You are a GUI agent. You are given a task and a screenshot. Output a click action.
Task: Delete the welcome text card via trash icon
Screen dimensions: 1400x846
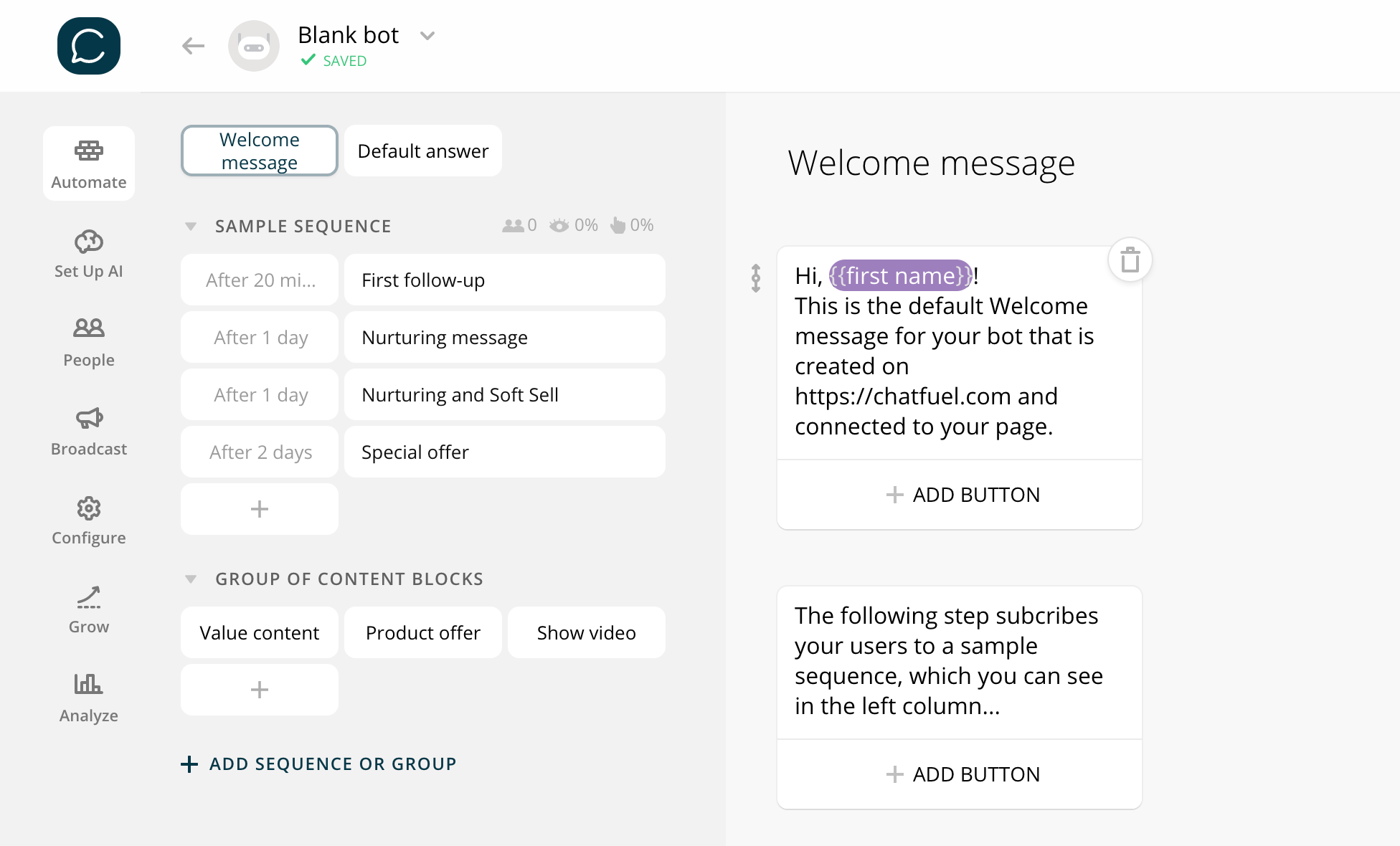coord(1130,260)
